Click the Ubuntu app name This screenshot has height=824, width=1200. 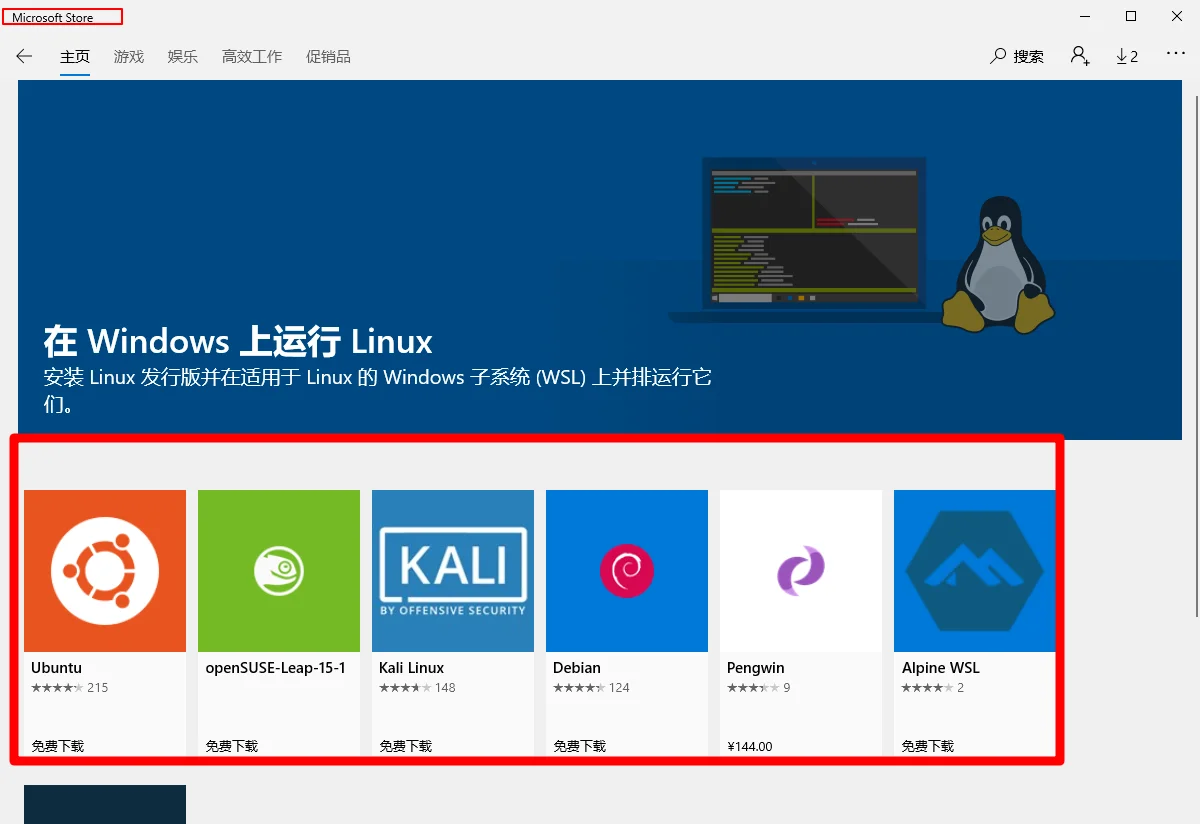(x=56, y=668)
